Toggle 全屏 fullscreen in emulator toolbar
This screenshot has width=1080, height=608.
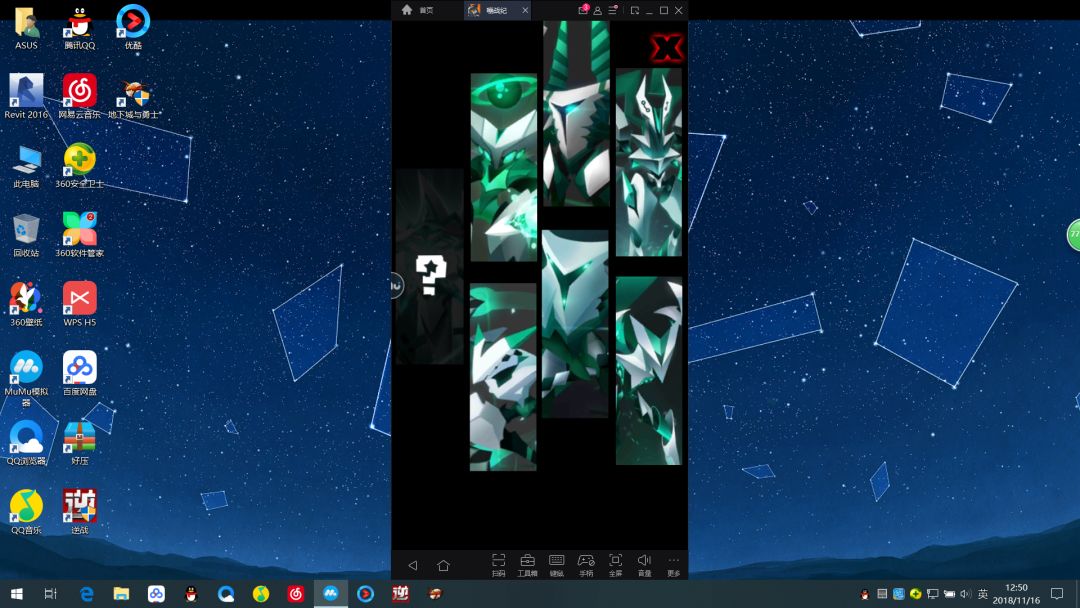tap(616, 565)
